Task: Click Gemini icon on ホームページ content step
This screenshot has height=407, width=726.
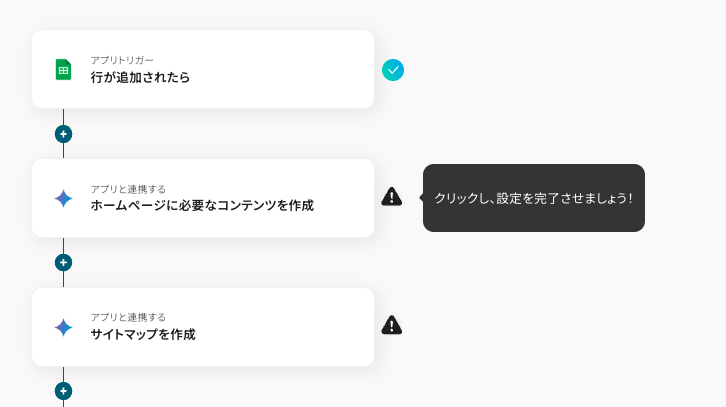Action: coord(63,198)
